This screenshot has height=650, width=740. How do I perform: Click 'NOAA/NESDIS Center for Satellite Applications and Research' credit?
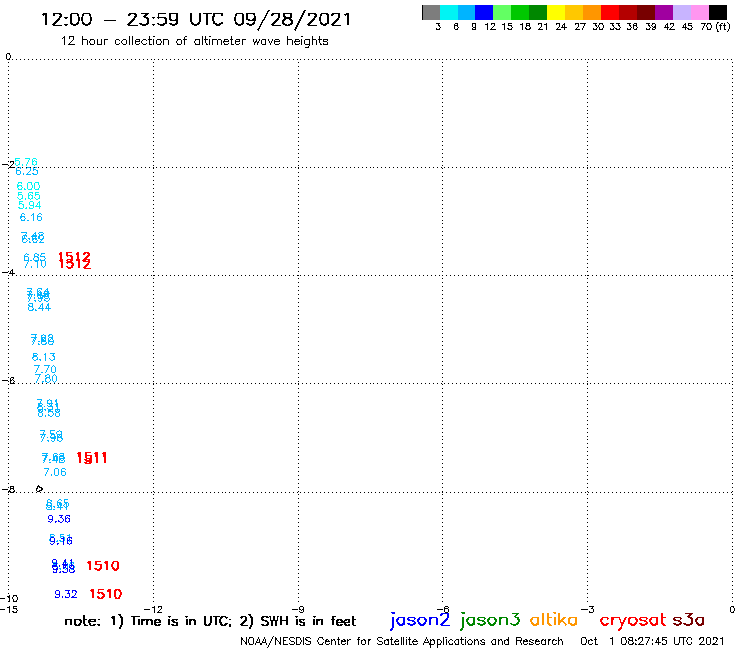coord(402,642)
